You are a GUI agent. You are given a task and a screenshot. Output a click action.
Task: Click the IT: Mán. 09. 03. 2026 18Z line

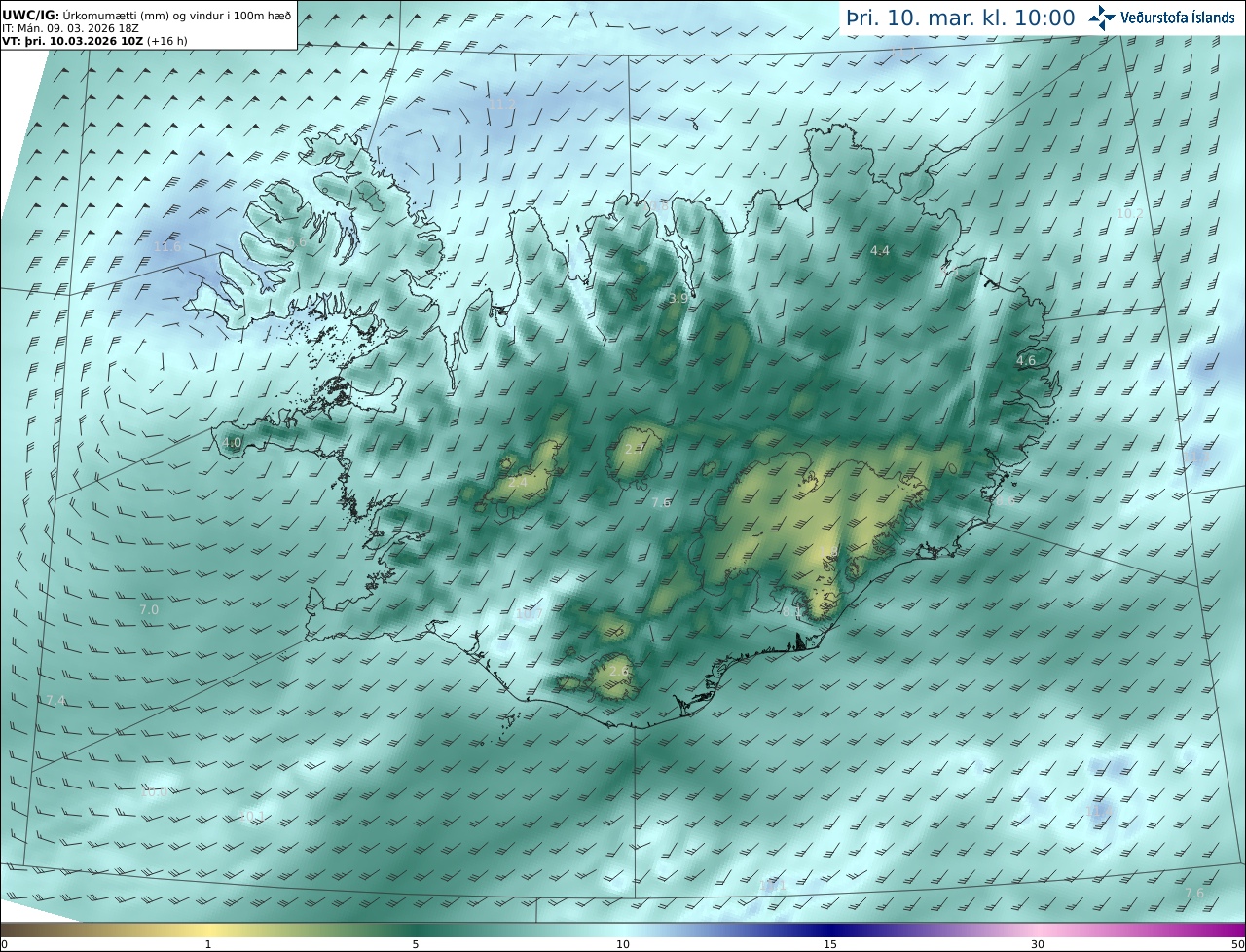tap(71, 28)
